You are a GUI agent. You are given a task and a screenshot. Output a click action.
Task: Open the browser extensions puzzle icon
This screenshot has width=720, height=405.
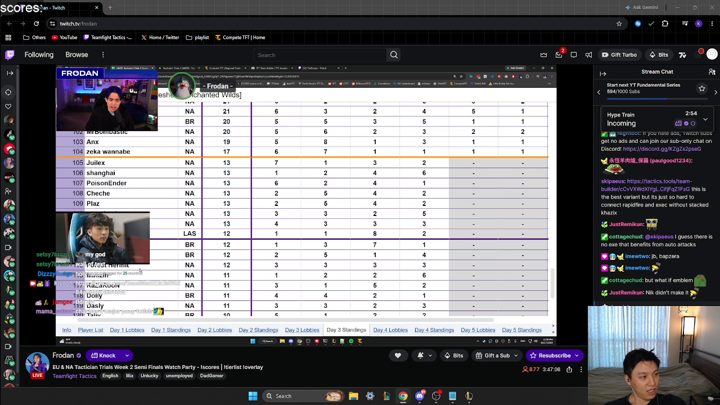665,24
